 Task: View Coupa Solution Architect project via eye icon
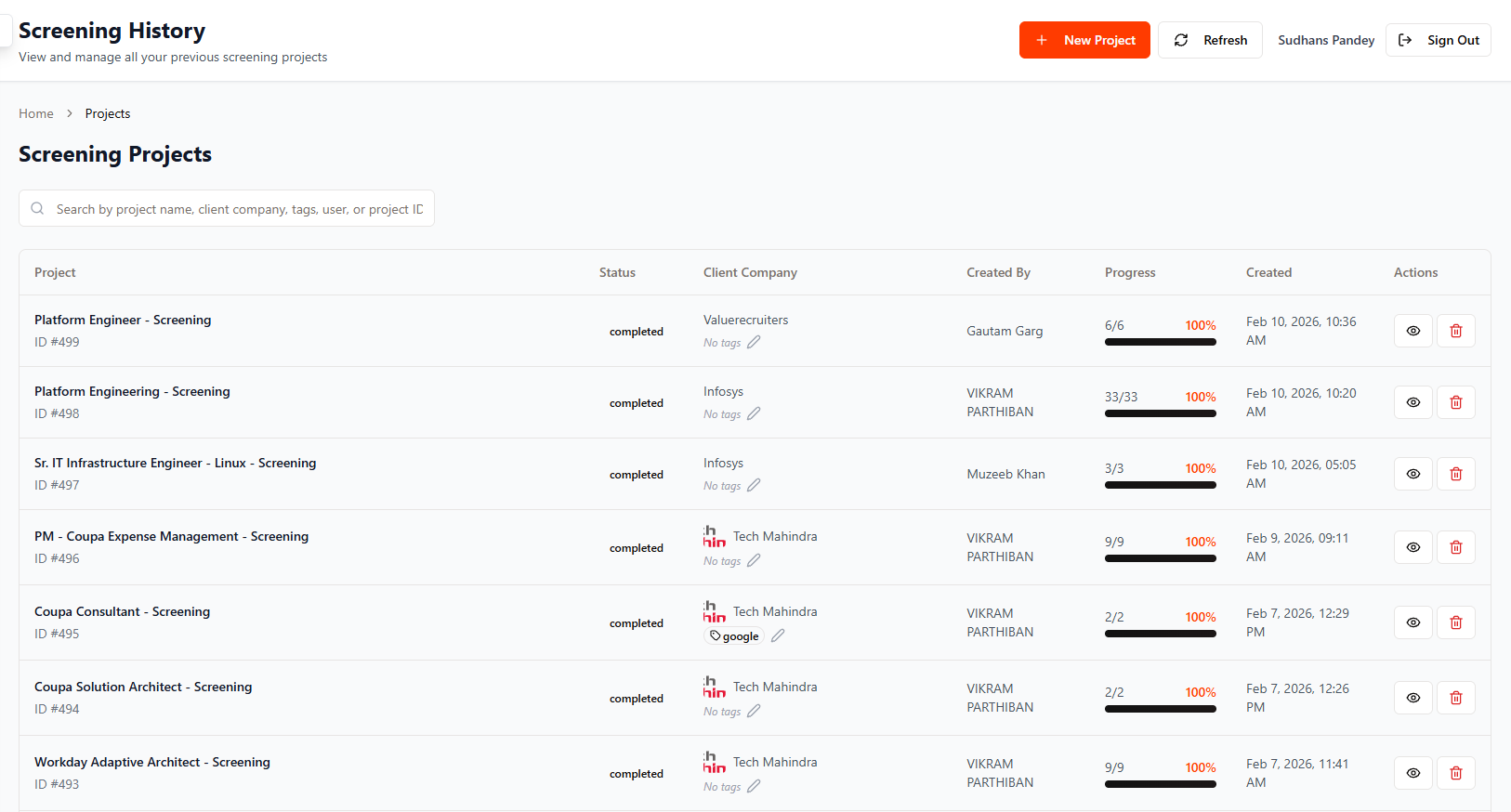(1412, 698)
